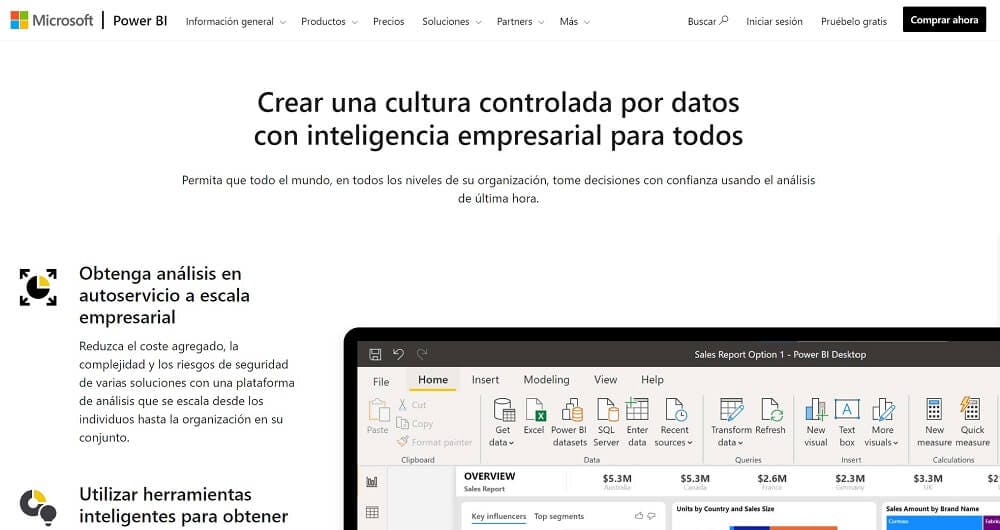
Task: Click the Transform data icon
Action: 731,410
